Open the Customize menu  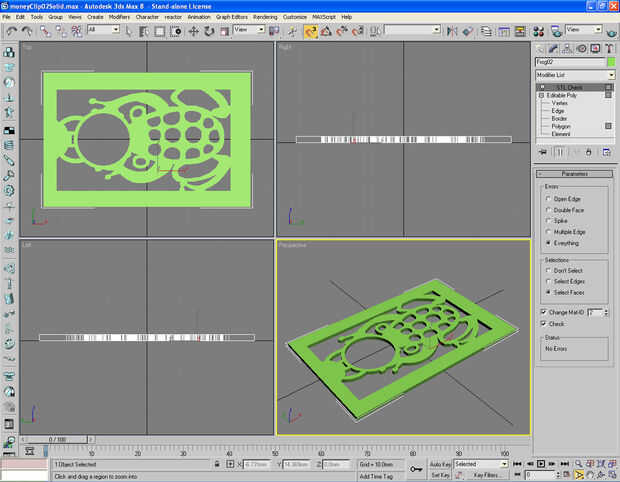tap(295, 17)
